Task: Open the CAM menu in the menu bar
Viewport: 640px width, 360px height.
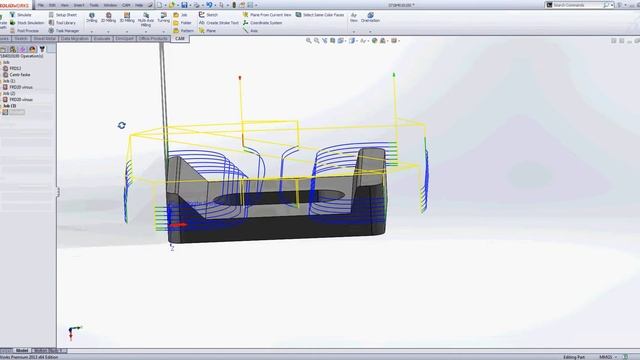Action: (x=126, y=5)
